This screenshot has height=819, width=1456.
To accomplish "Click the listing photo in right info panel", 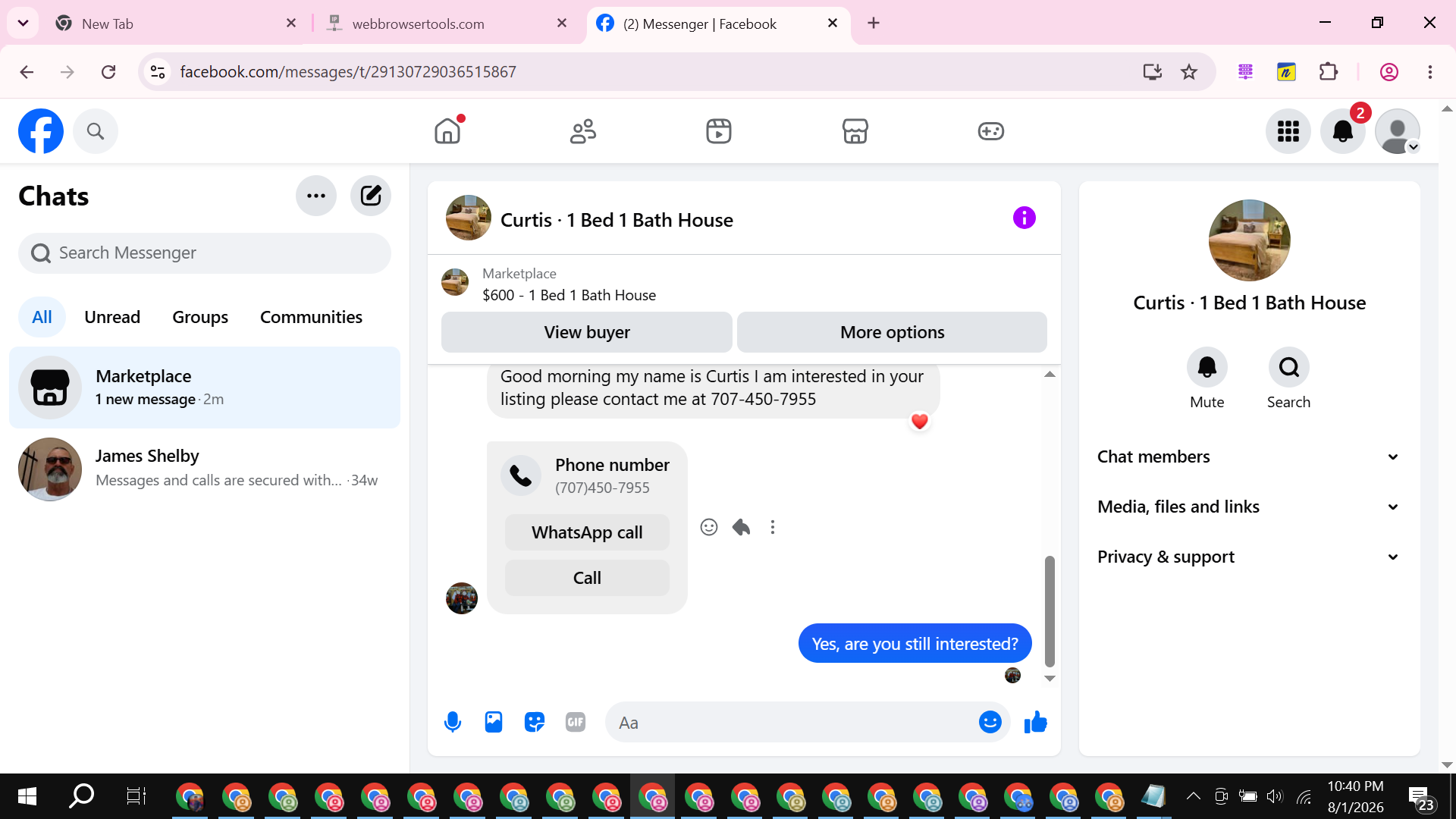I will pyautogui.click(x=1250, y=240).
